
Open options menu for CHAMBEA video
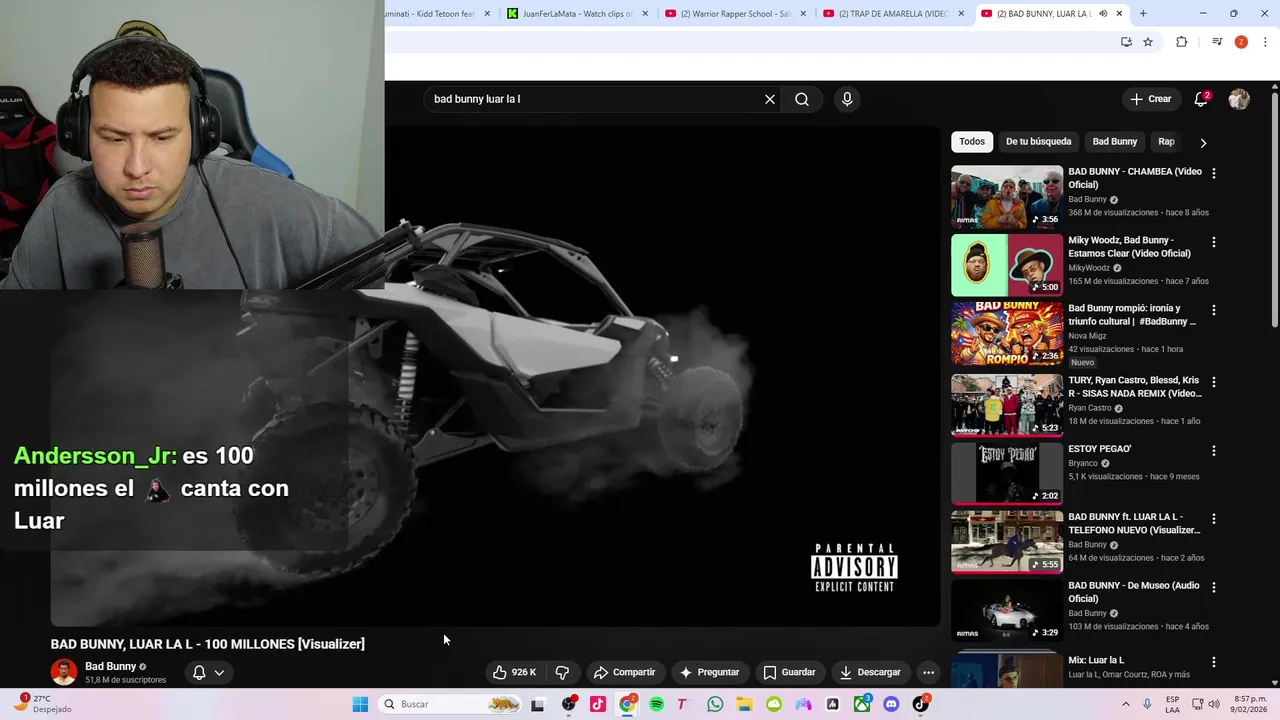point(1214,173)
